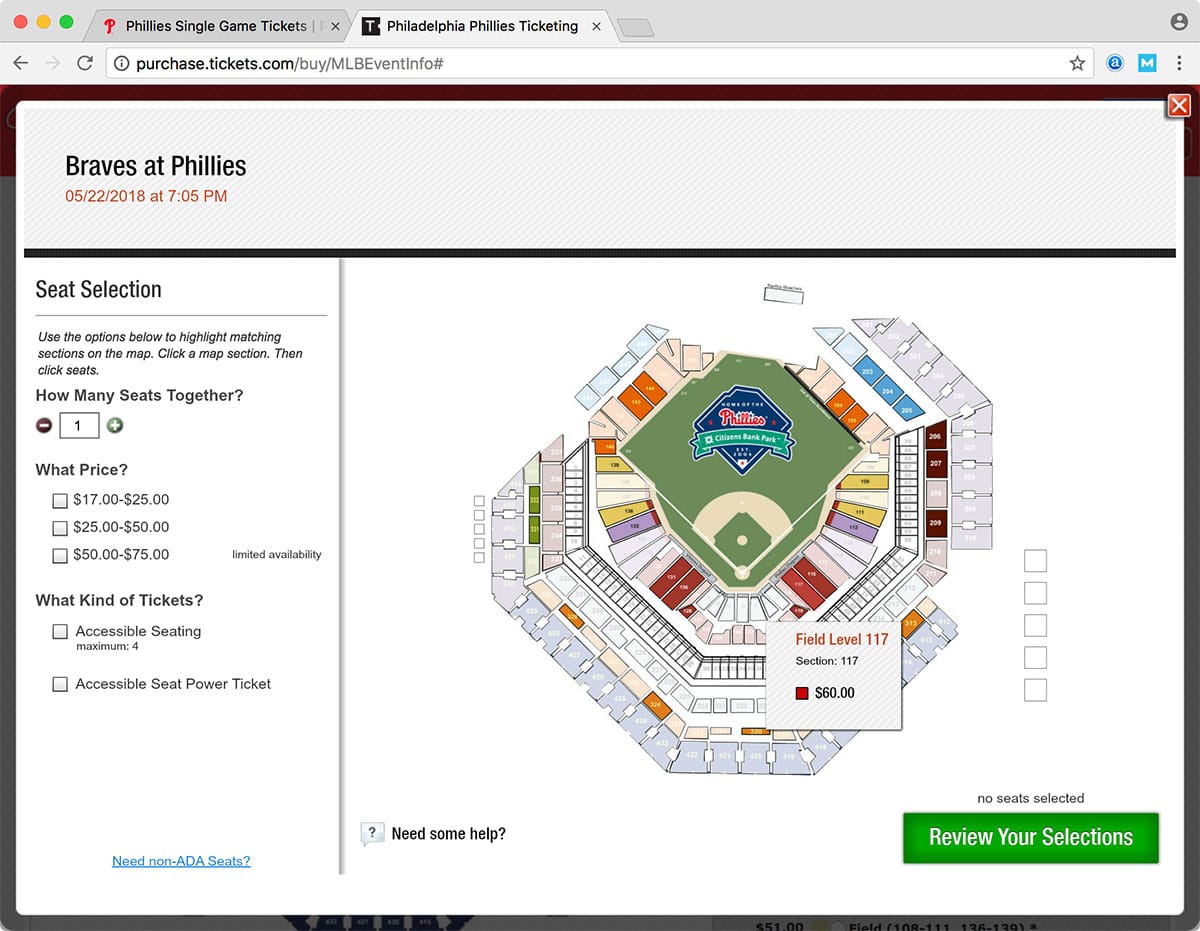Screen dimensions: 1200x931
Task: Click the bookmark star in the address bar
Action: coord(1077,62)
